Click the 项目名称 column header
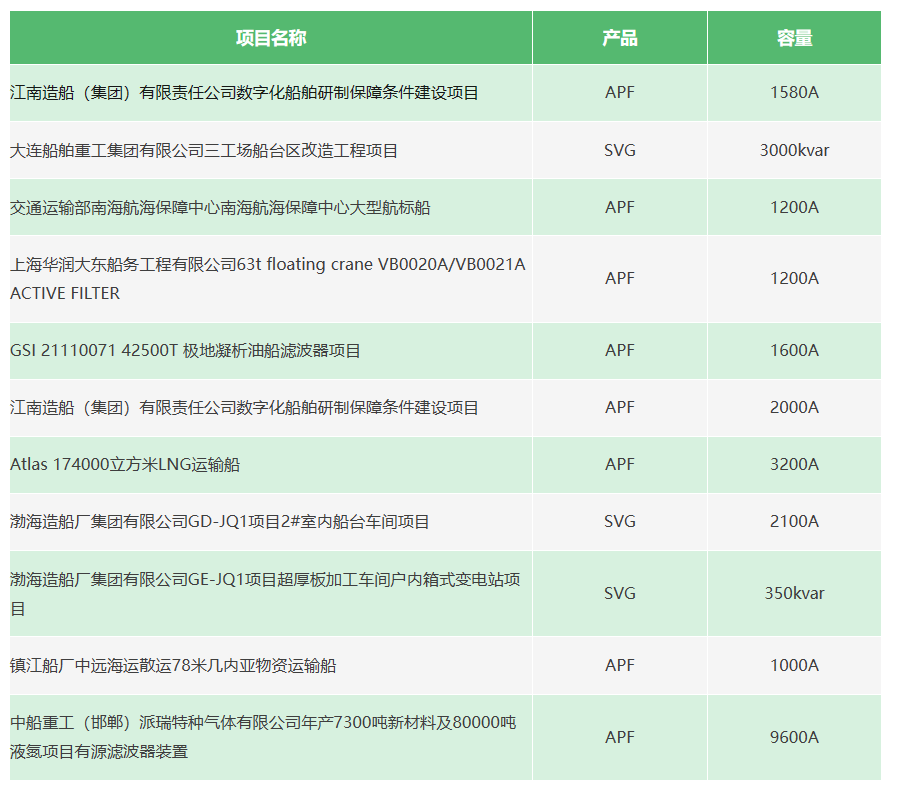900x792 pixels. point(271,38)
